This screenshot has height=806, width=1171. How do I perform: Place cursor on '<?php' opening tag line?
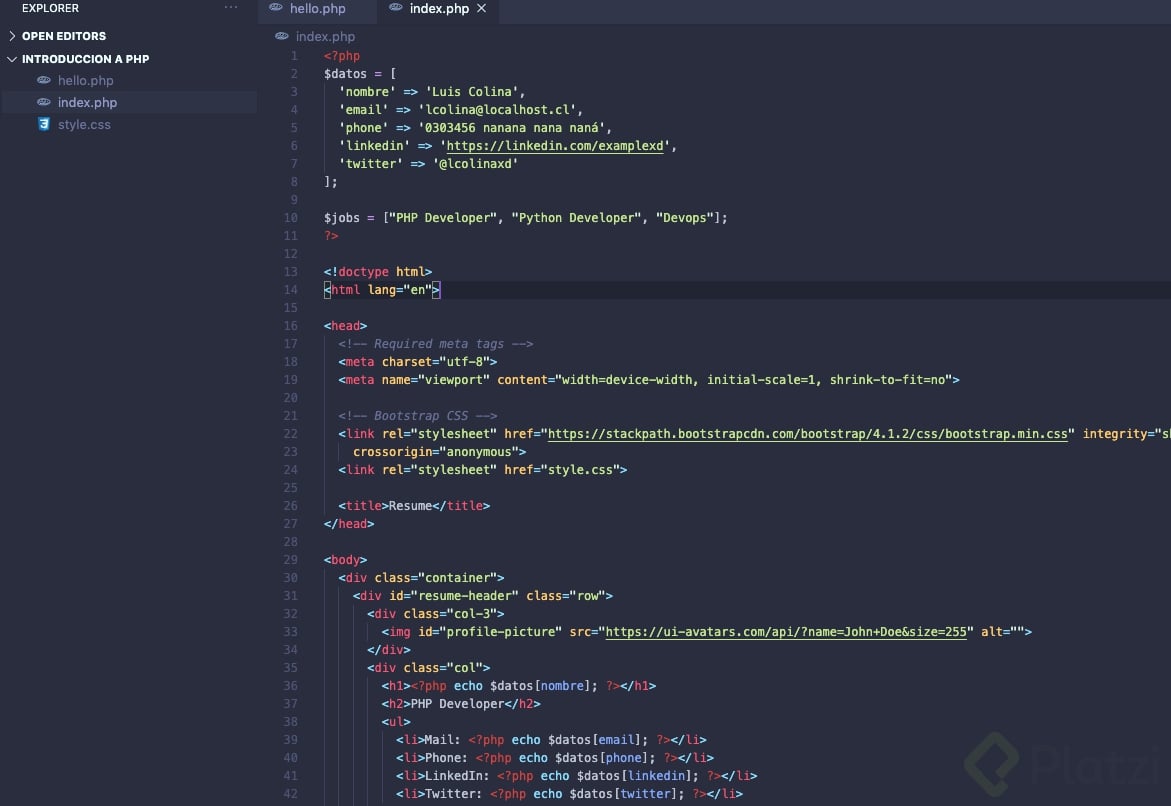coord(342,55)
